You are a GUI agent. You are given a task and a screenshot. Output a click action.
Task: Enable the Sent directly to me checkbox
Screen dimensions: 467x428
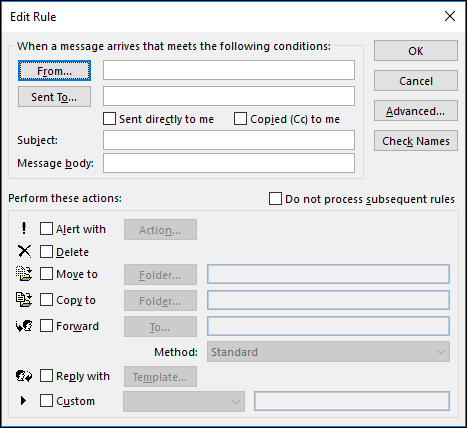[109, 119]
